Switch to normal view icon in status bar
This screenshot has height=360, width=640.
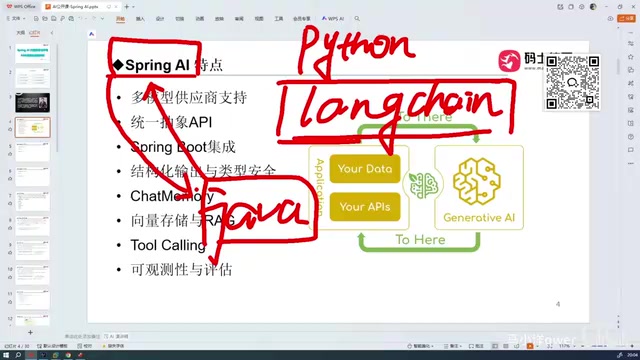click(495, 346)
